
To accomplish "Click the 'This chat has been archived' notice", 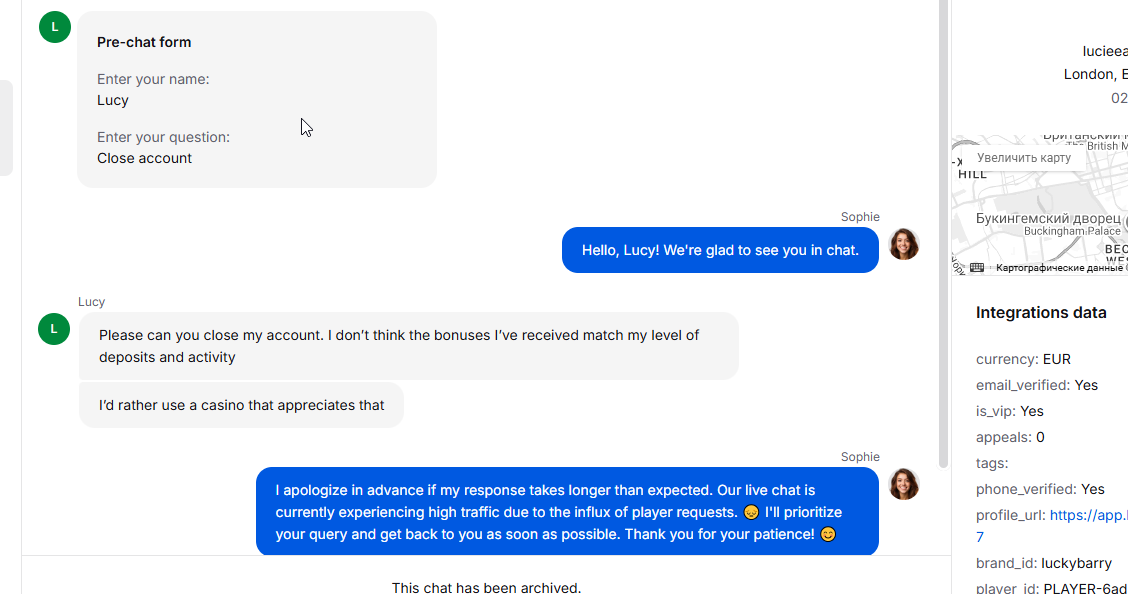I will click(x=486, y=587).
